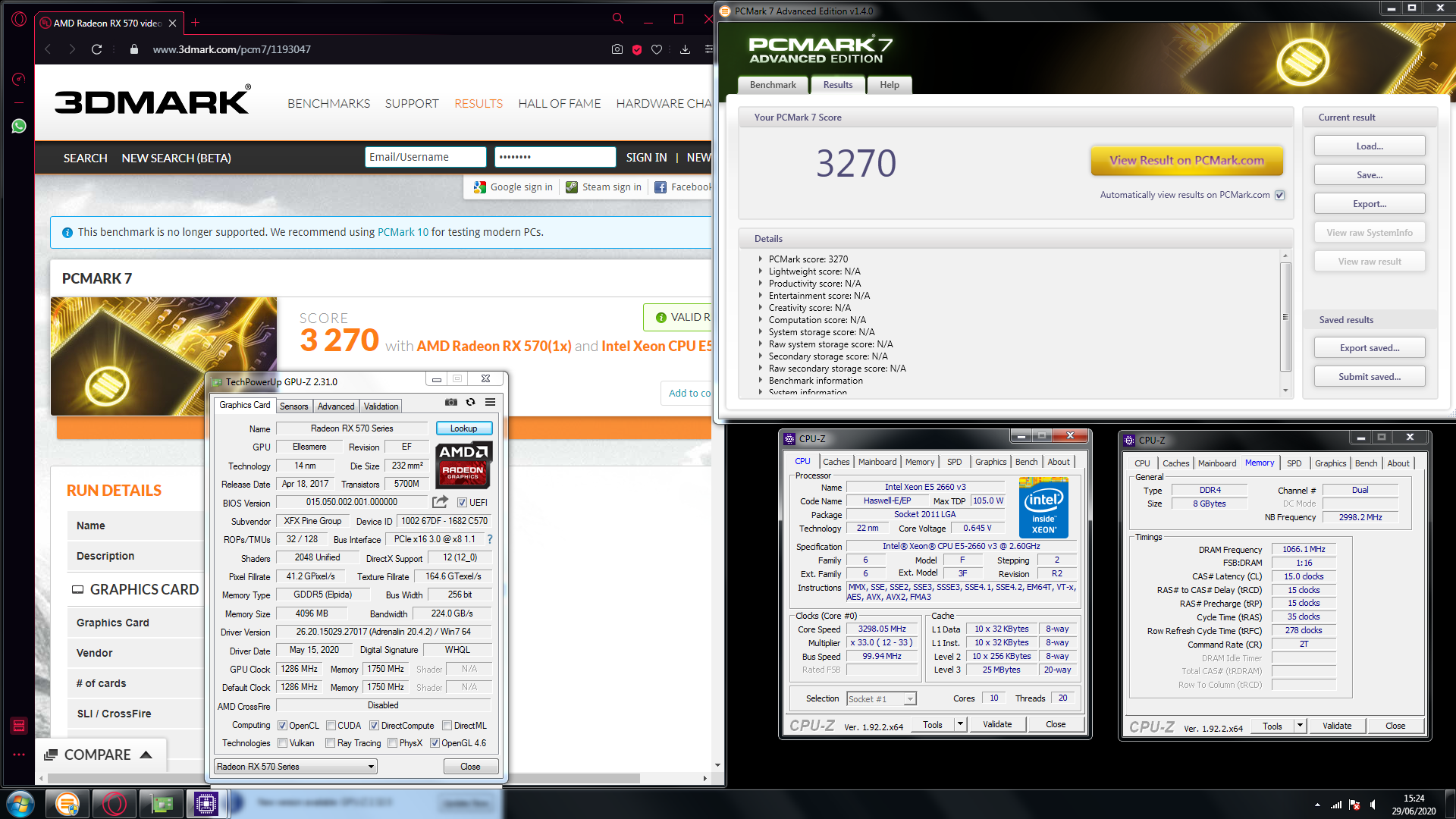Toggle Vulkan checkbox

coord(282,743)
